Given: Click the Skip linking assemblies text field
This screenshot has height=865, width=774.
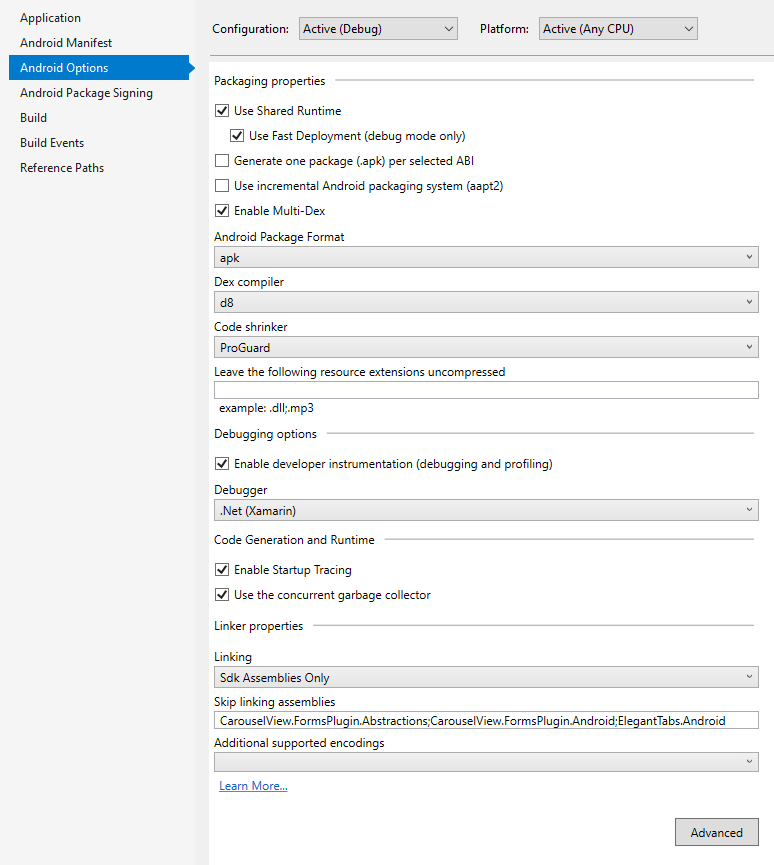Looking at the screenshot, I should click(x=486, y=720).
